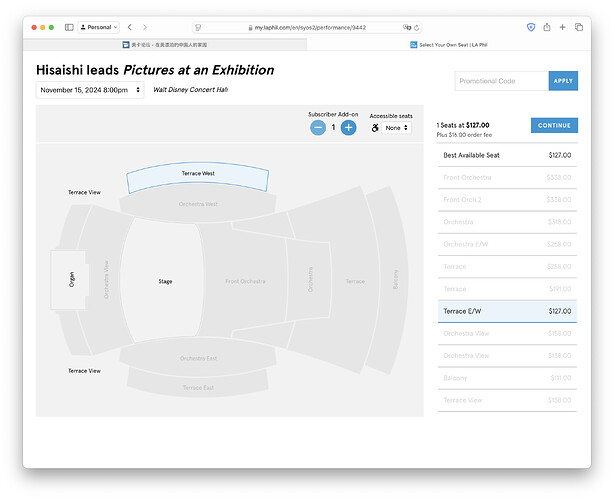Click Apply promotional code button
Viewport: 615px width, 500px height.
563,81
